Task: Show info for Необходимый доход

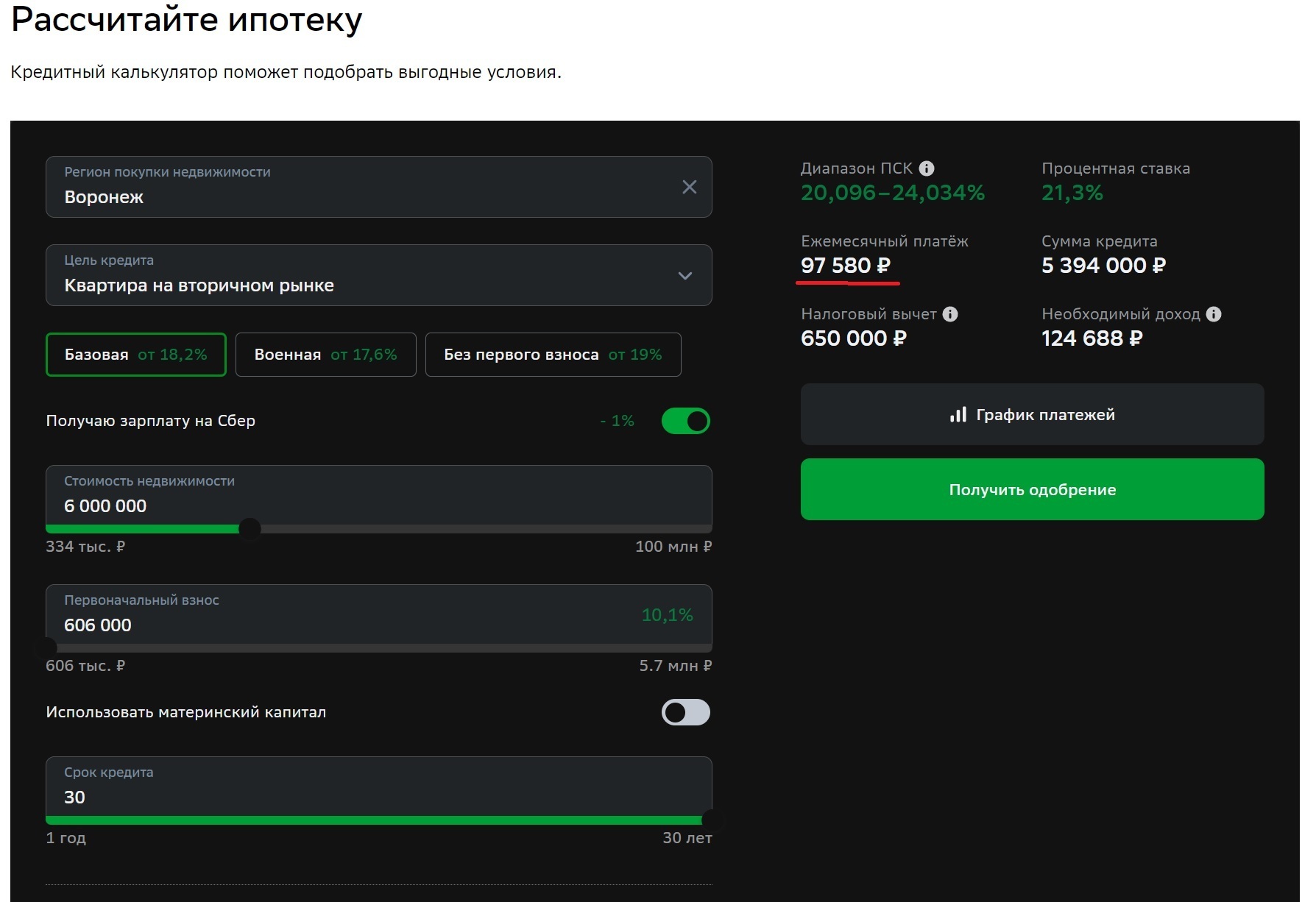Action: click(x=1214, y=314)
